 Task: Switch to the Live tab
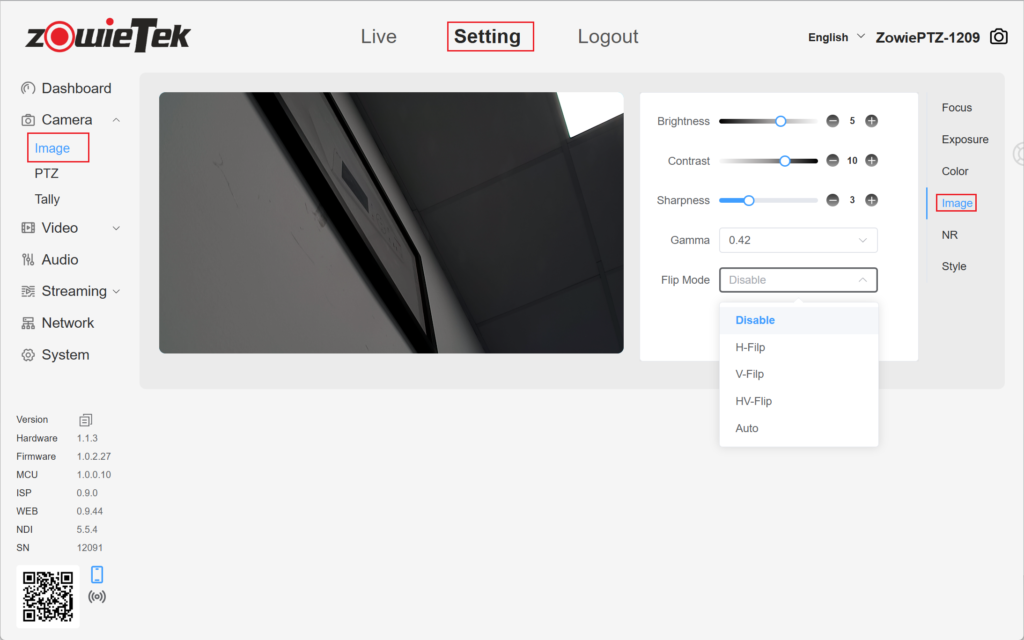click(x=378, y=37)
